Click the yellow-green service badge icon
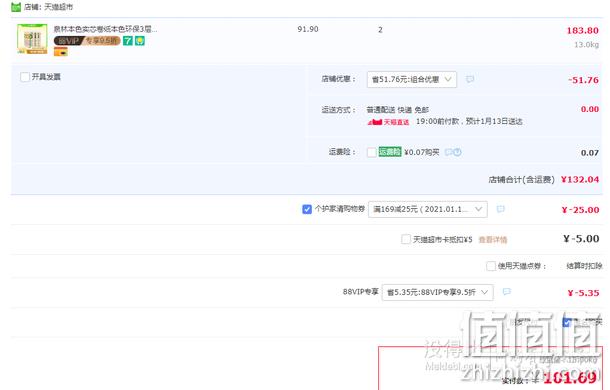 pos(140,40)
